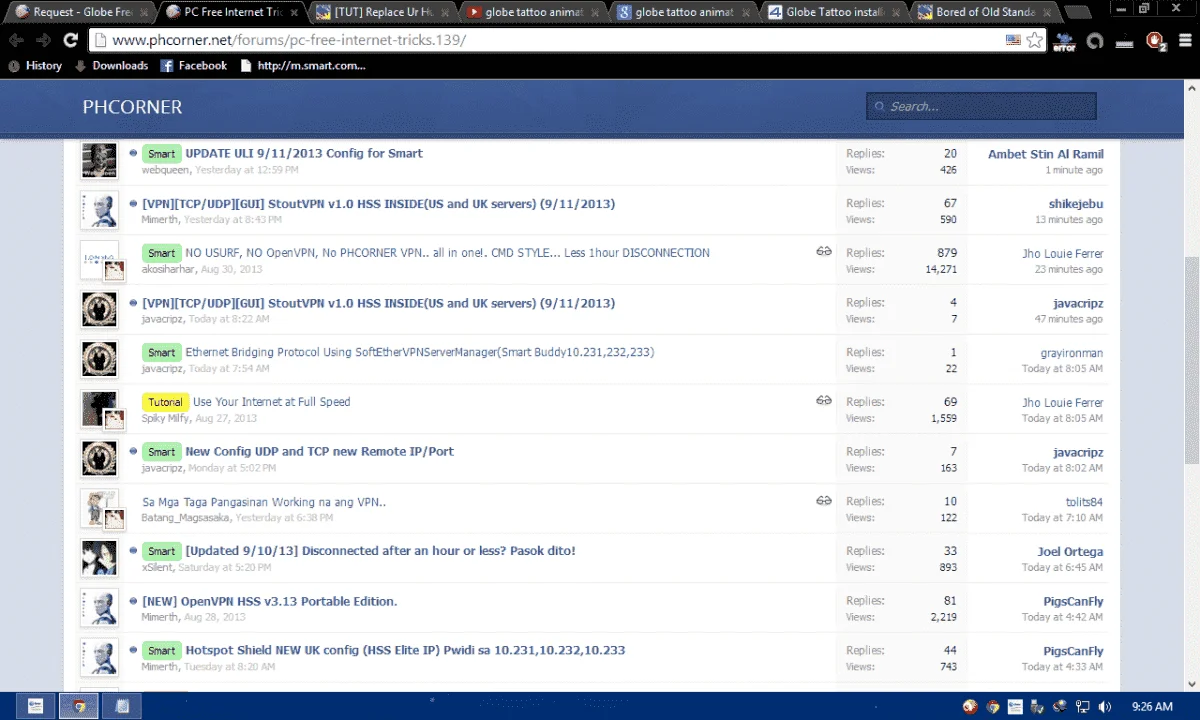
Task: Open UPDATE ULI 9/11/2013 Config for Smart thread
Action: [304, 154]
